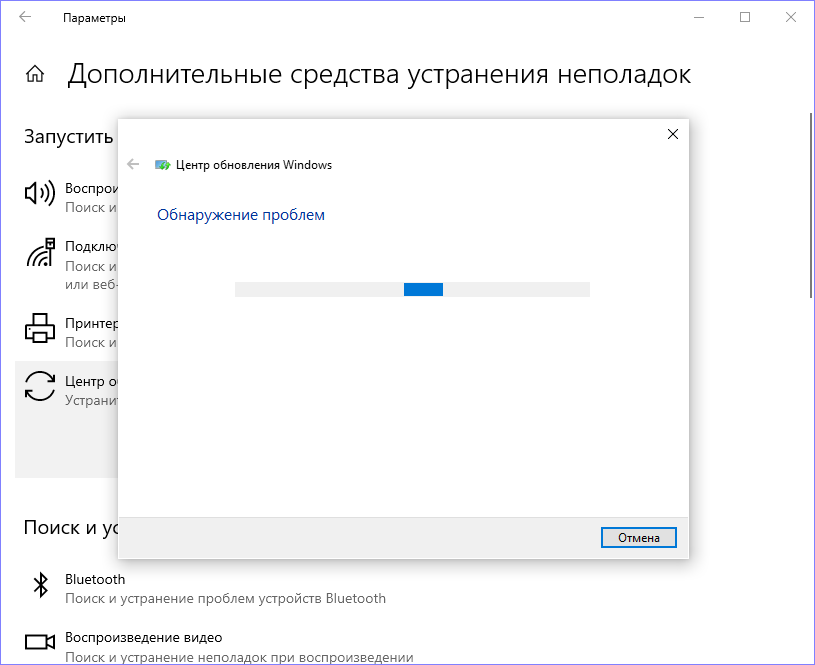The width and height of the screenshot is (815, 665).
Task: Click the Обнаружение проблем progress bar
Action: pos(412,290)
